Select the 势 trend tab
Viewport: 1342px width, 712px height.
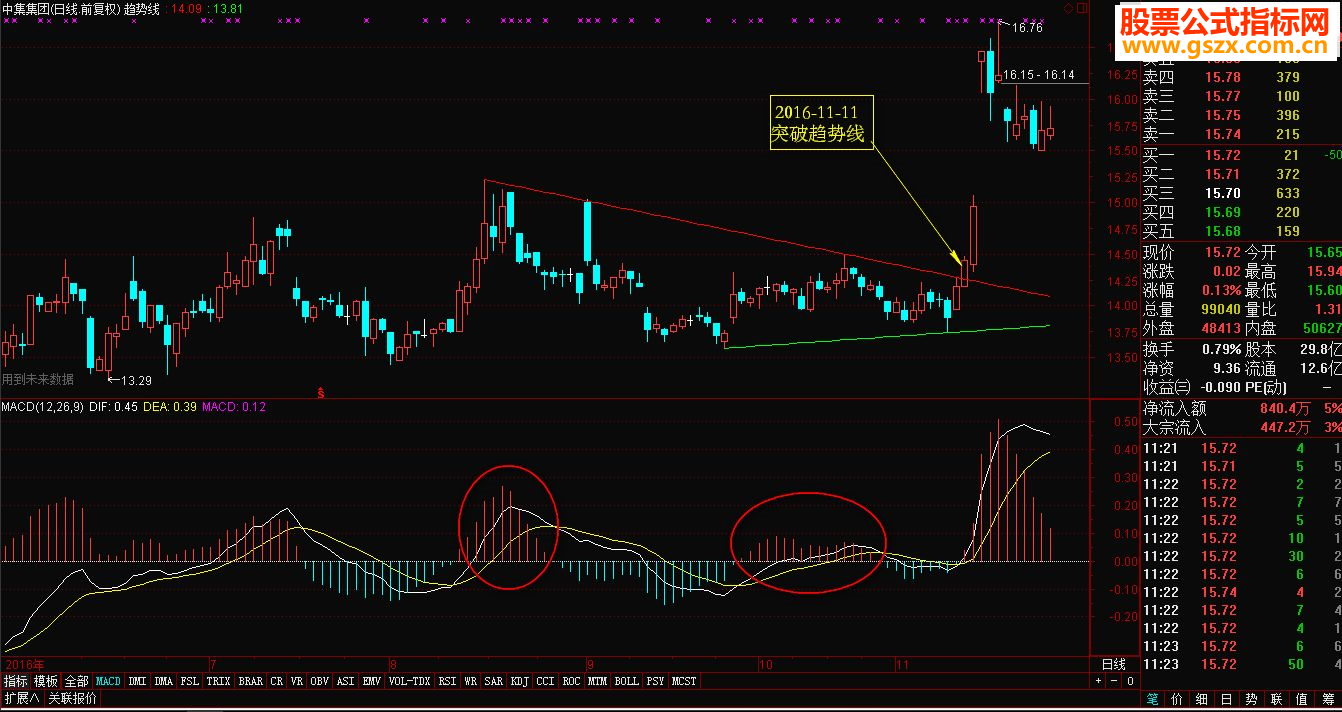coord(1251,699)
